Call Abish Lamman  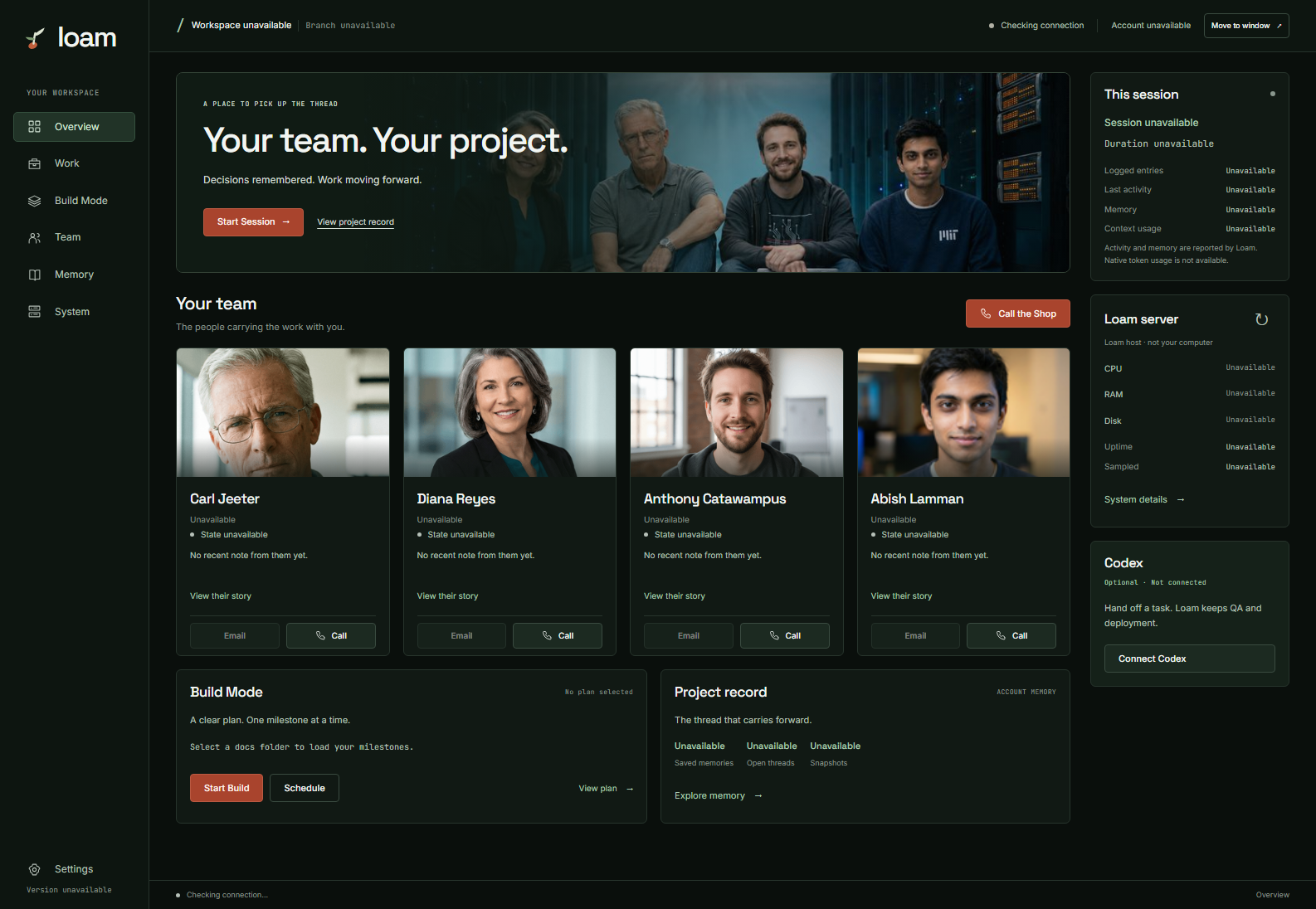pyautogui.click(x=1011, y=636)
